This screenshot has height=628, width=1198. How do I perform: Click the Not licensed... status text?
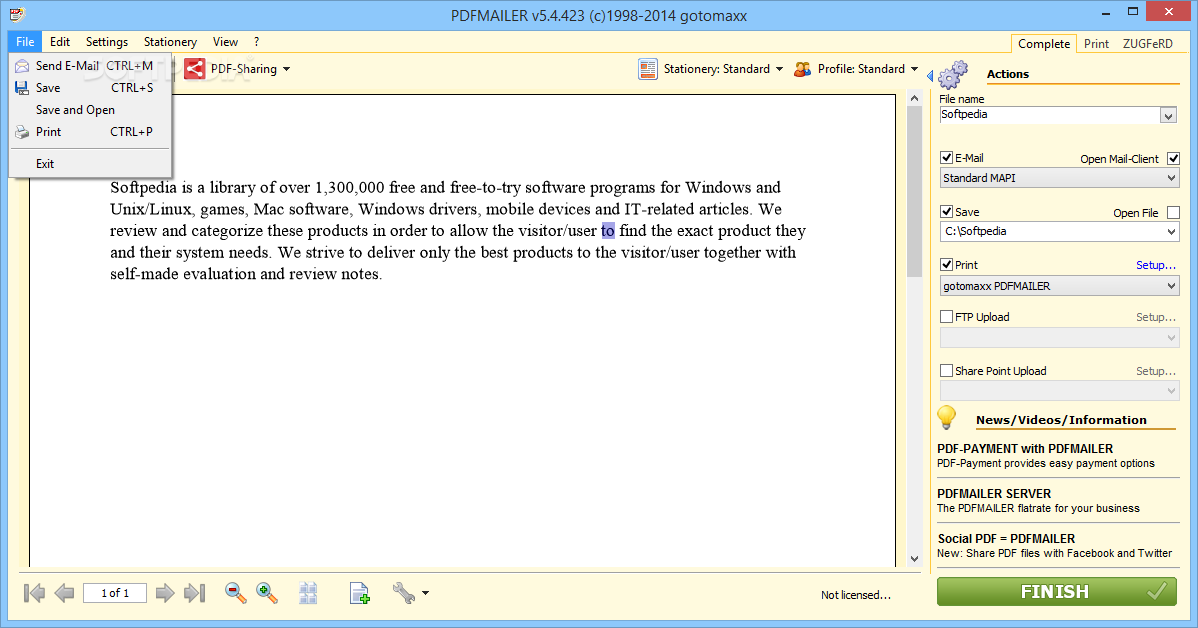click(856, 595)
